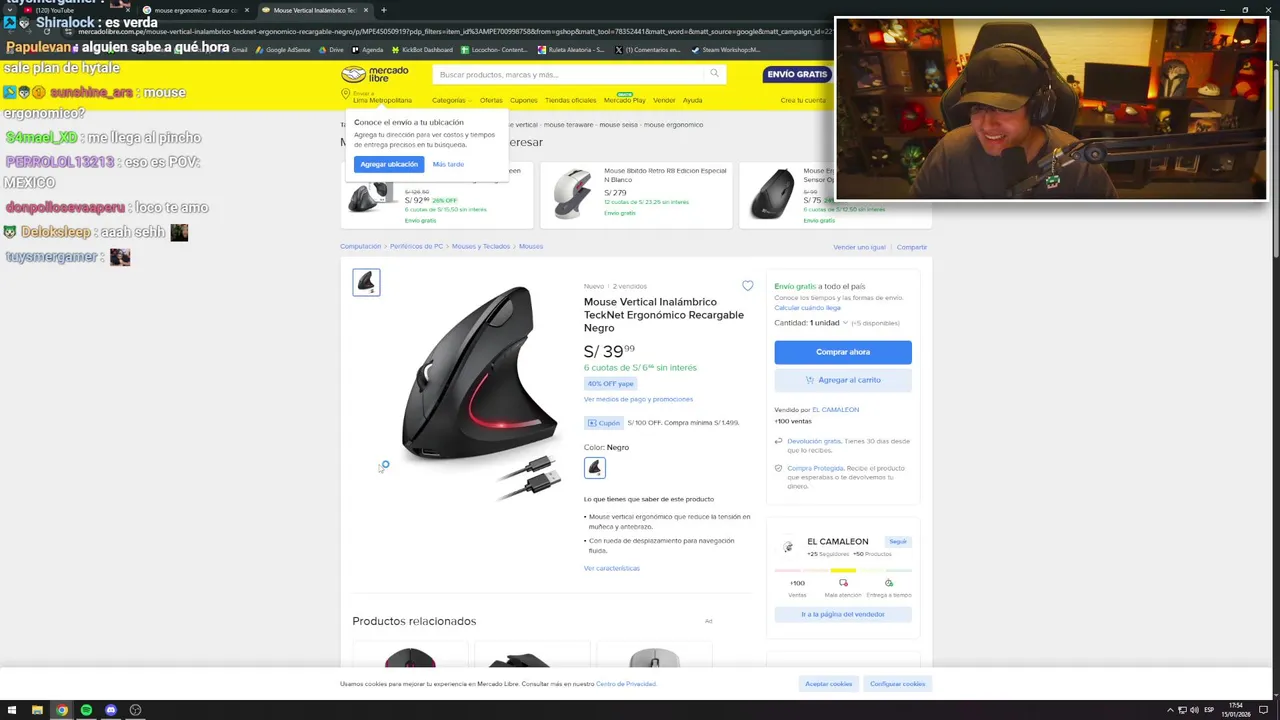1280x720 pixels.
Task: Click the search magnifier icon
Action: [x=714, y=73]
